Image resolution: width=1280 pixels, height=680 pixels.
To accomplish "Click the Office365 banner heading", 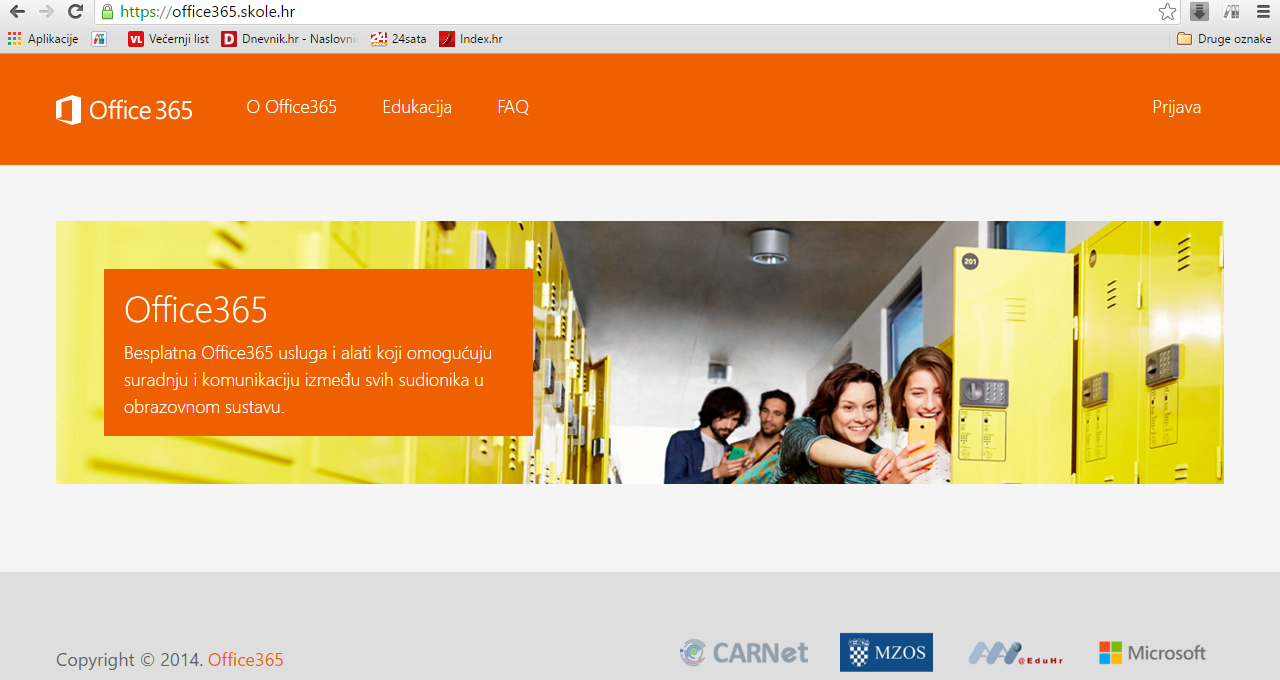I will tap(196, 309).
